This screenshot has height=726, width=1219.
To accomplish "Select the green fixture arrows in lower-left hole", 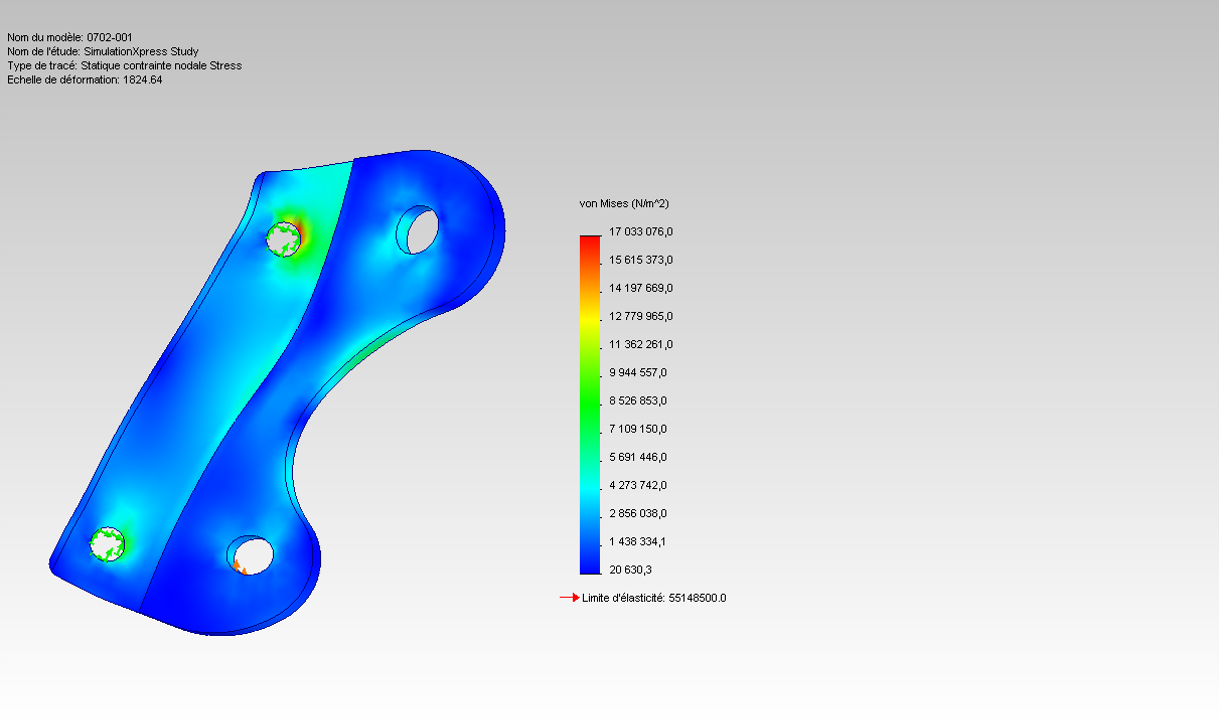I will (107, 543).
